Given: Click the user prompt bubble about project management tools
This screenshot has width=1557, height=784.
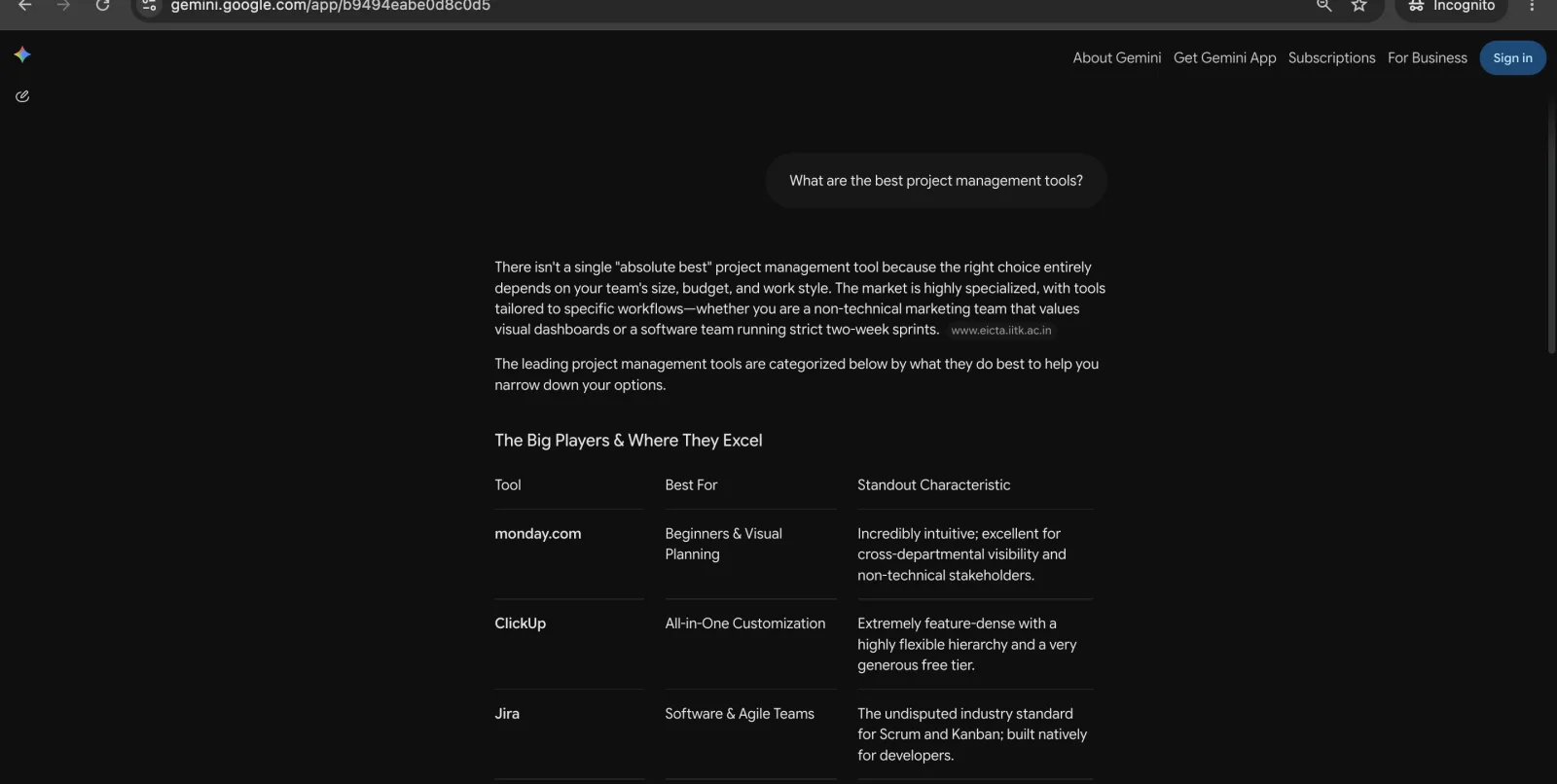Looking at the screenshot, I should point(935,181).
